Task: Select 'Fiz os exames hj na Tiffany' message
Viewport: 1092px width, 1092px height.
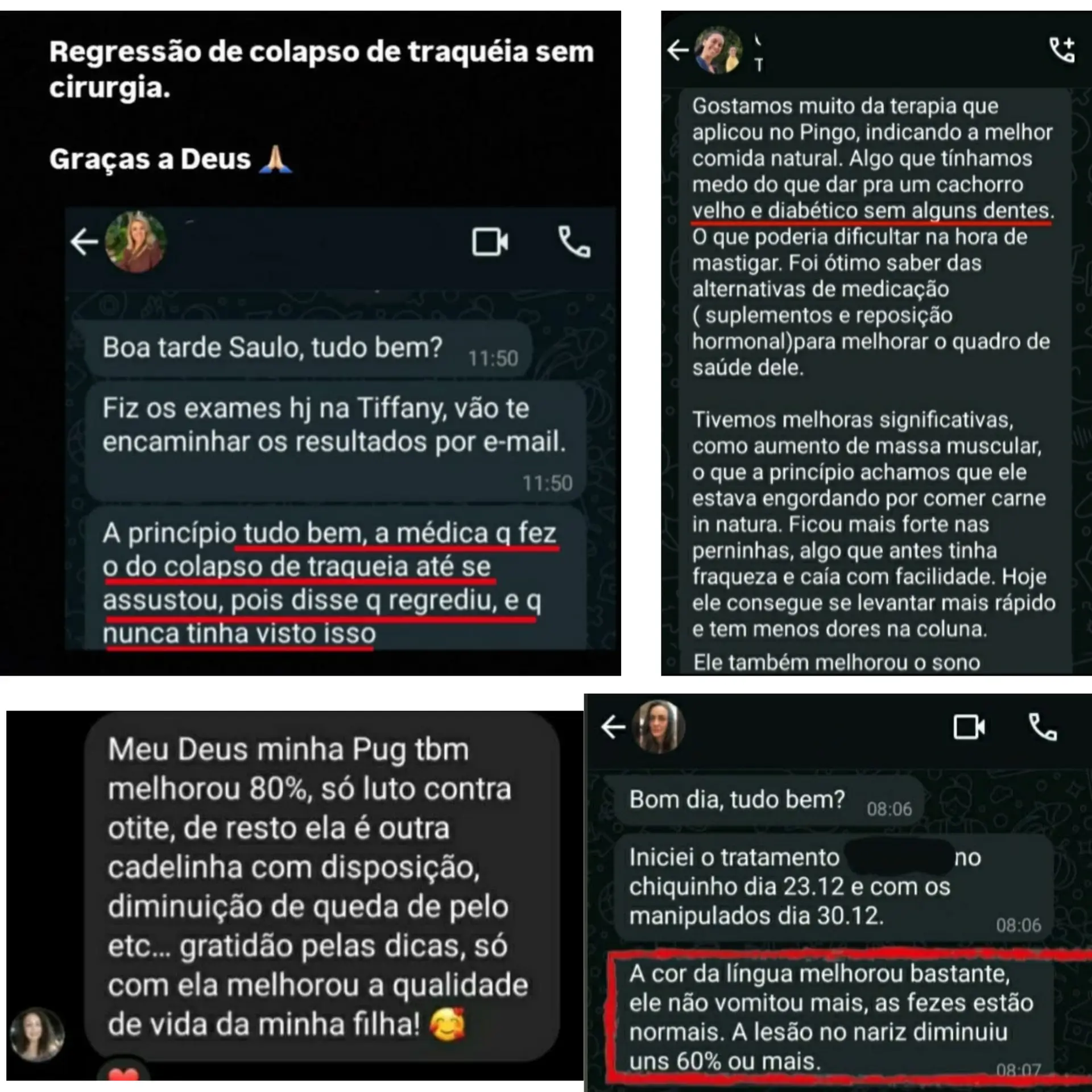Action: [x=335, y=442]
